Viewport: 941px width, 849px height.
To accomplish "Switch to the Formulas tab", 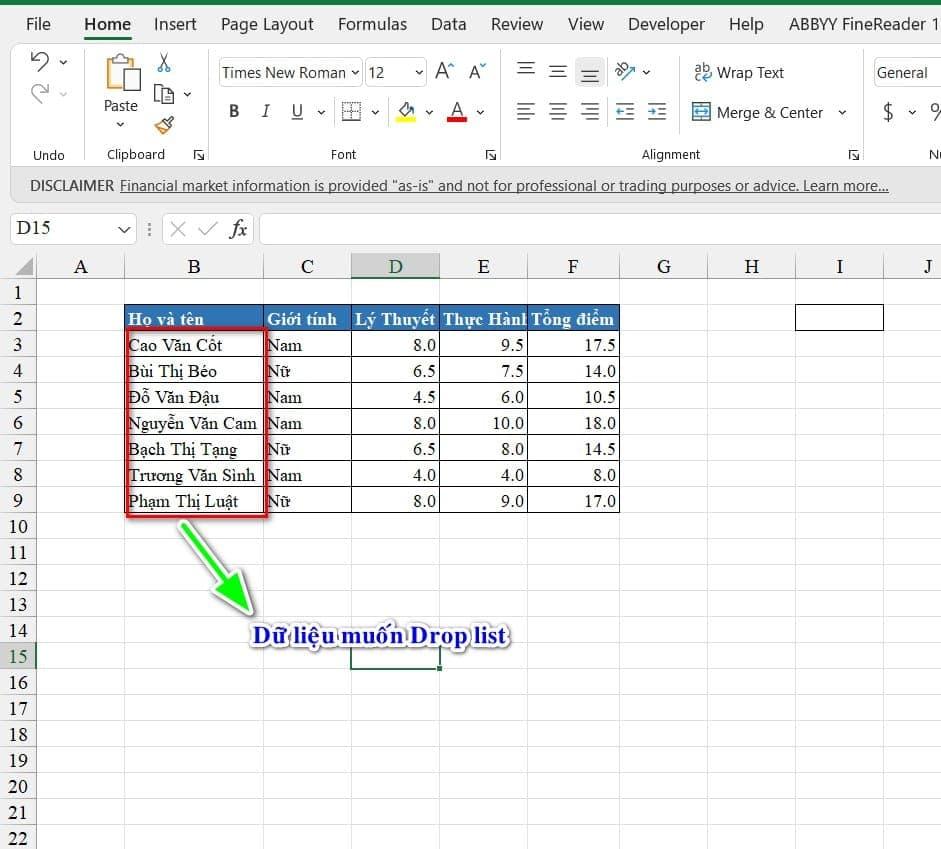I will click(x=372, y=24).
